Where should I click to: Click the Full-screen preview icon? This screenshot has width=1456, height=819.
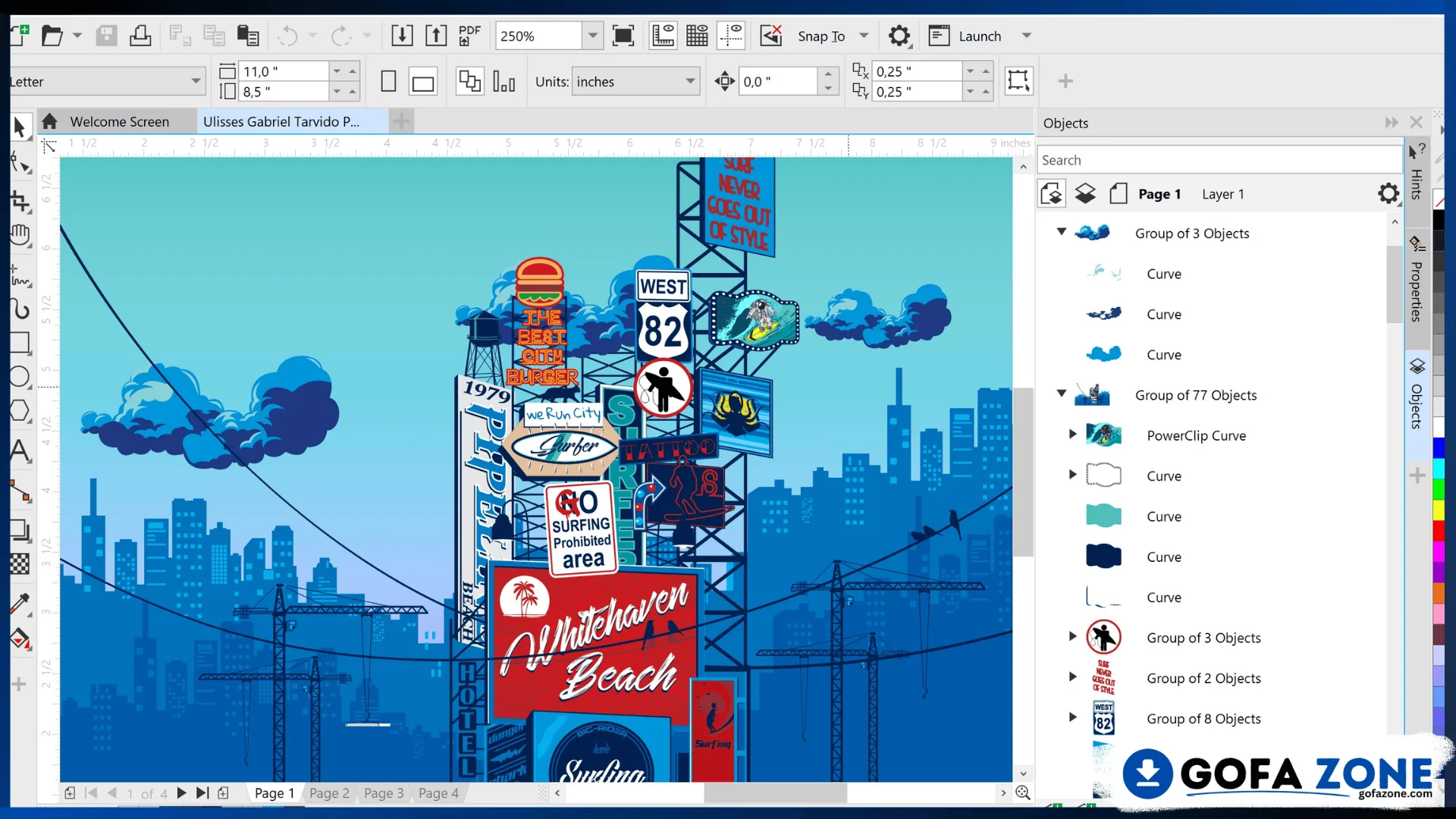623,36
